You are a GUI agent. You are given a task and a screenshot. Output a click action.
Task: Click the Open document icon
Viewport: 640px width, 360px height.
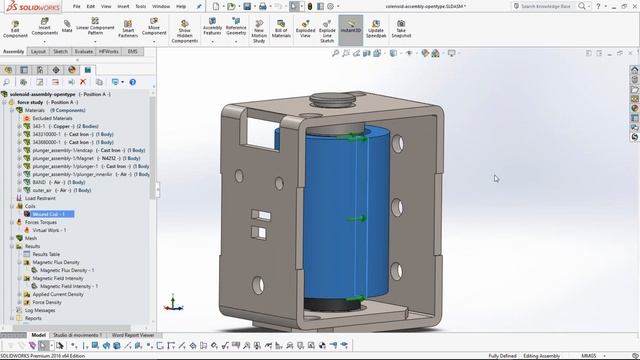(231, 6)
